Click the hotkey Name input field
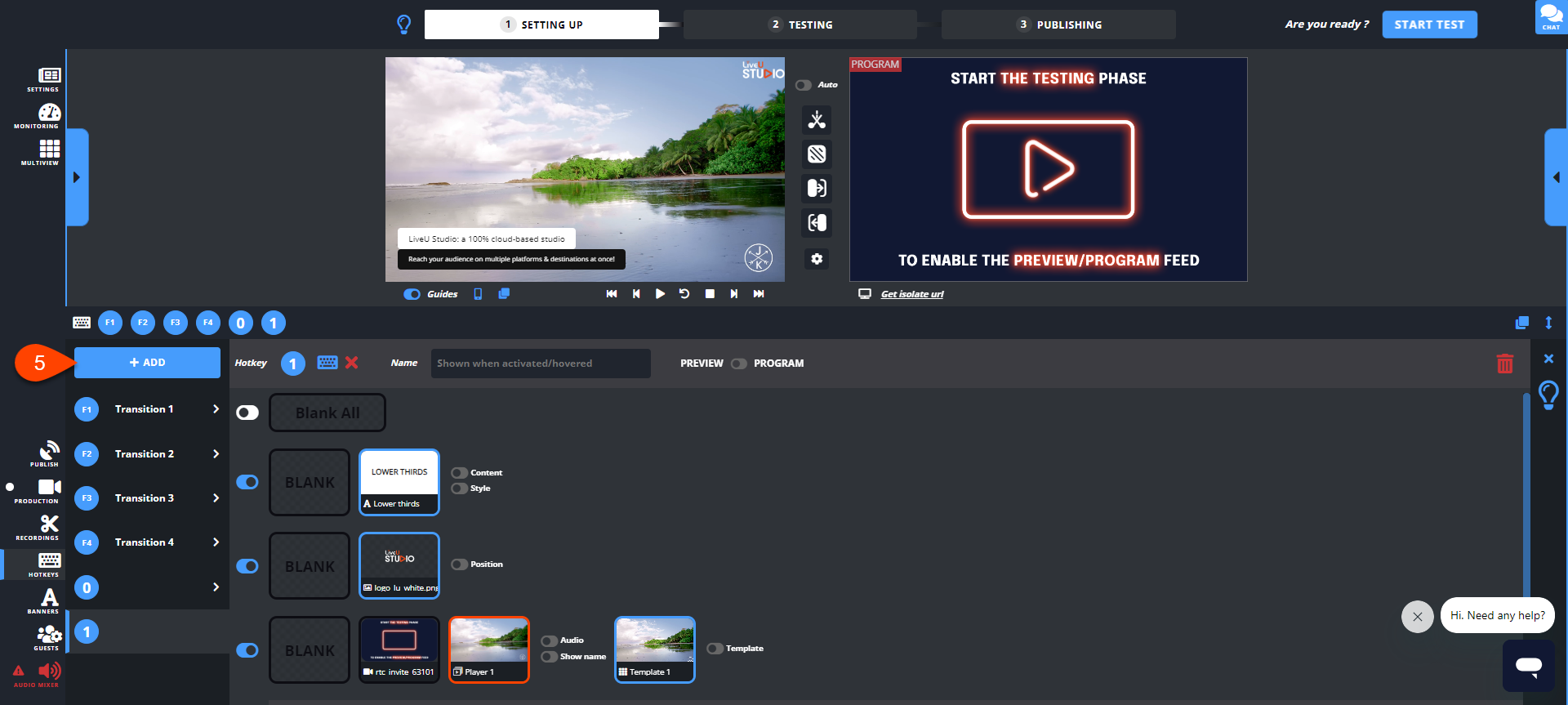1568x705 pixels. tap(541, 364)
